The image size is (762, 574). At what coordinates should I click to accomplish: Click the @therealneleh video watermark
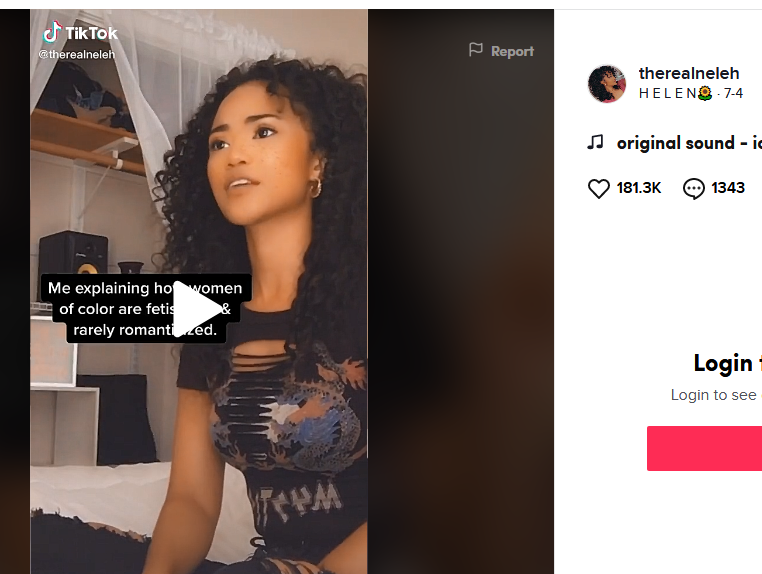77,54
